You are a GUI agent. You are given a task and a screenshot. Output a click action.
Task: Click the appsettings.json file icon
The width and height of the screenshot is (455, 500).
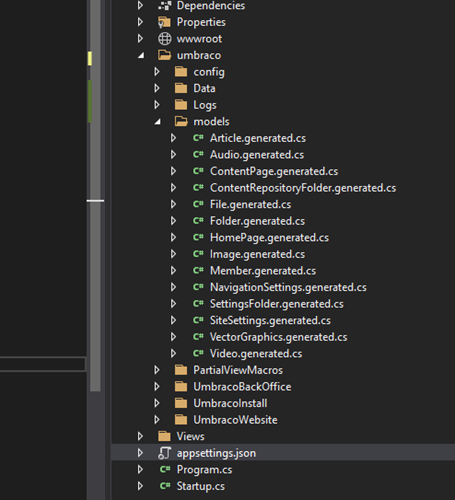(165, 453)
